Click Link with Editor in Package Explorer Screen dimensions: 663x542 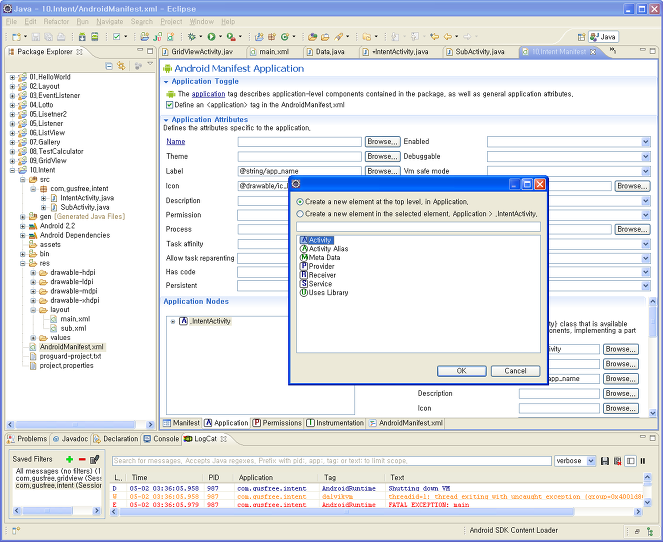(x=122, y=66)
